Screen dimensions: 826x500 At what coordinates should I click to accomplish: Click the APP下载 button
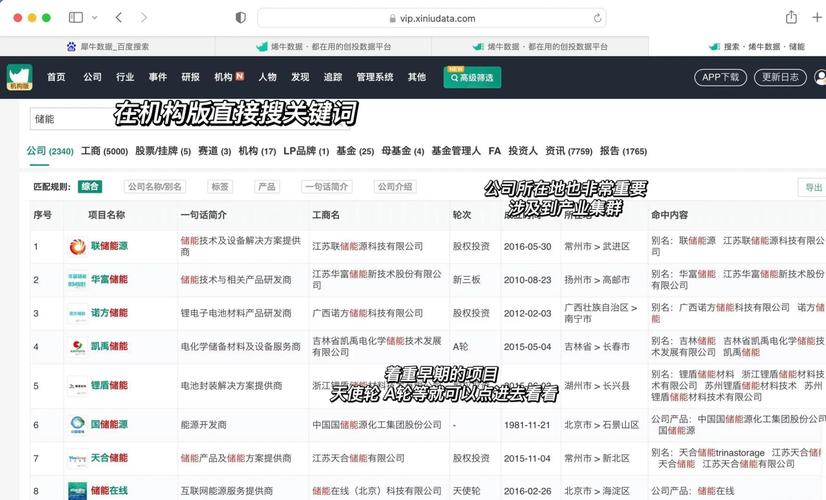pos(720,77)
